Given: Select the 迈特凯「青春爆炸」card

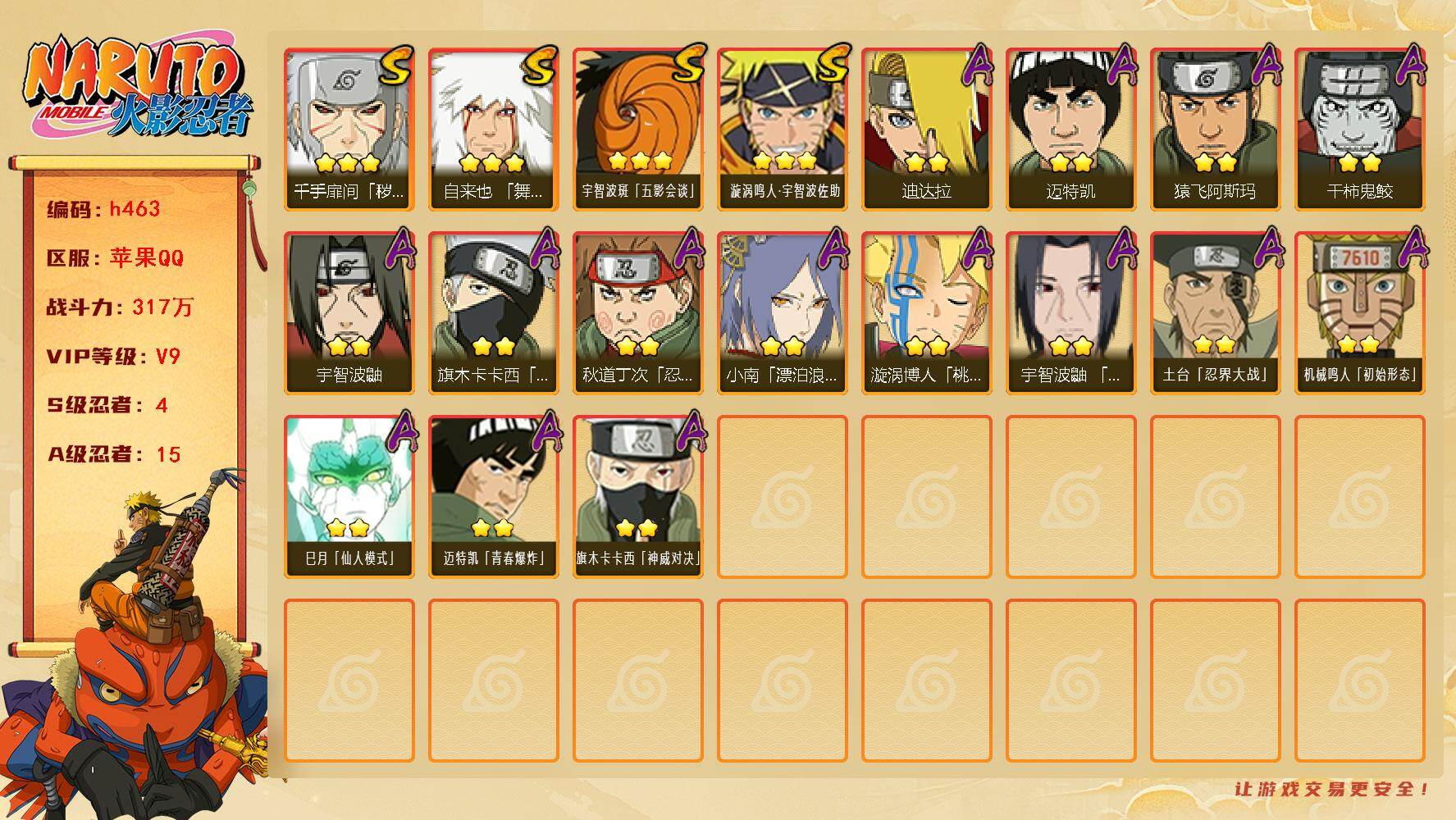Looking at the screenshot, I should pyautogui.click(x=493, y=497).
